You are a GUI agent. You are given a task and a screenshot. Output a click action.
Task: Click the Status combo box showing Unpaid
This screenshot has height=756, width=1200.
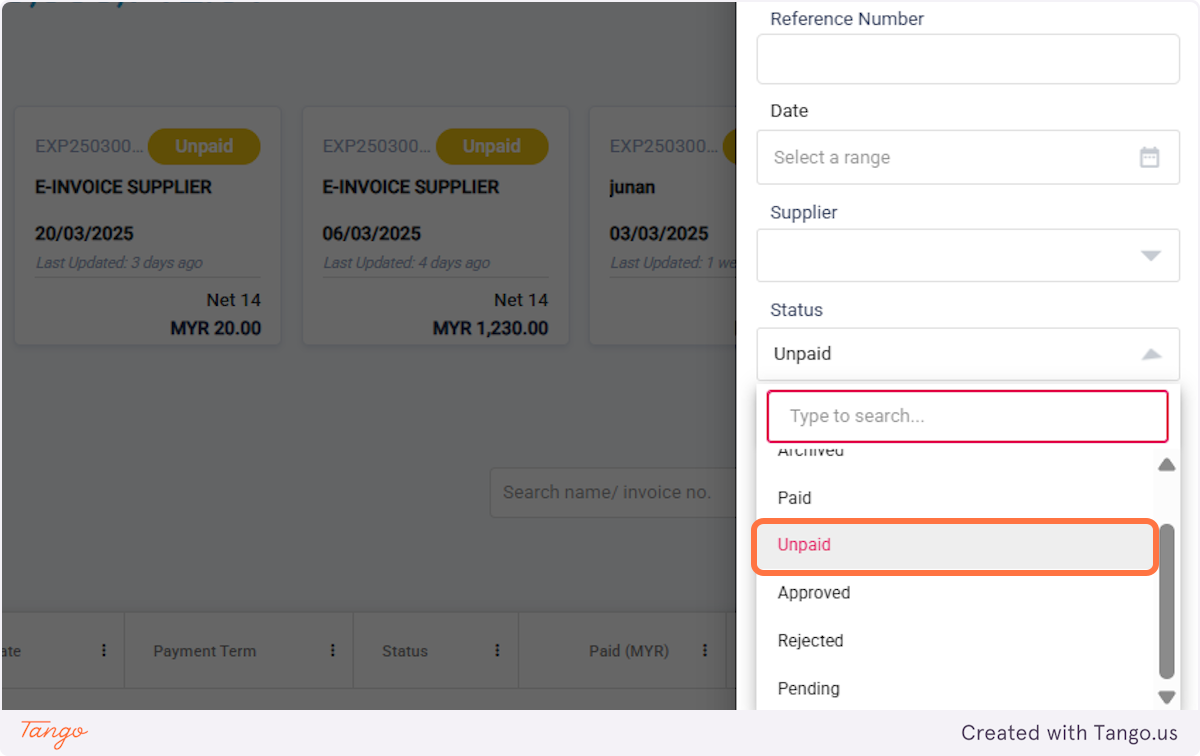(x=968, y=354)
